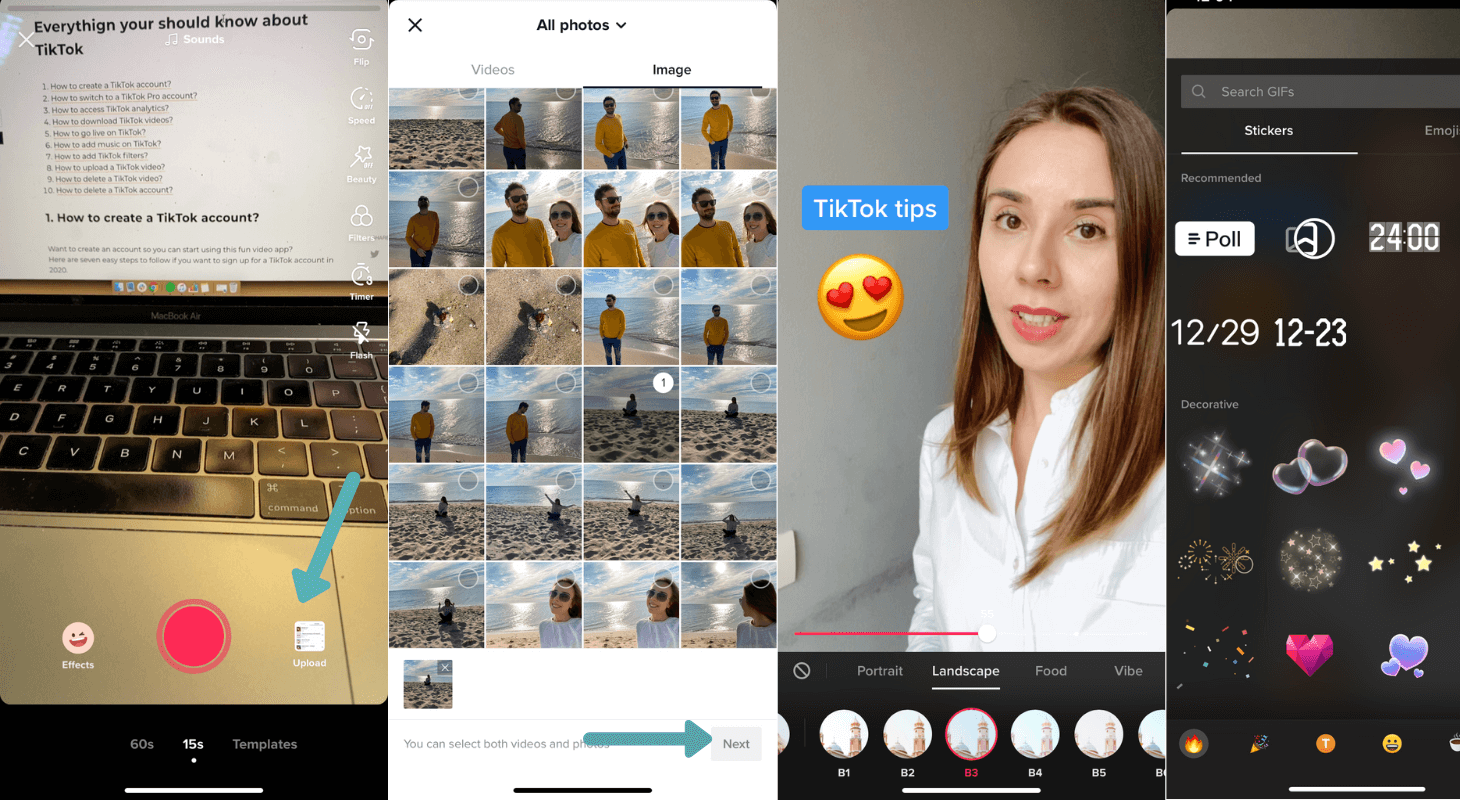
Task: Open the Speed control icon
Action: click(362, 98)
